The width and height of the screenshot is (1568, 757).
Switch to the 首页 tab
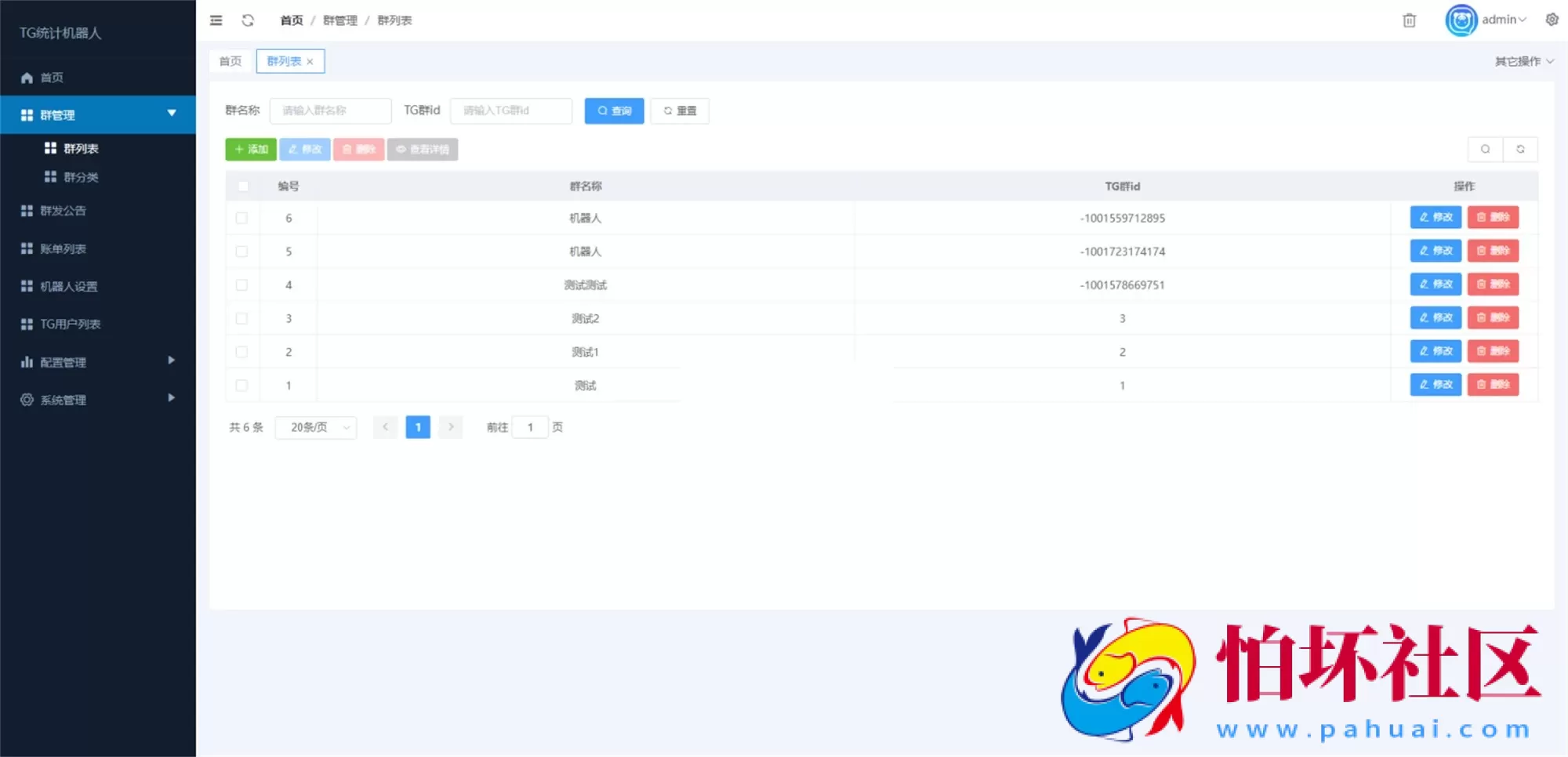point(230,60)
